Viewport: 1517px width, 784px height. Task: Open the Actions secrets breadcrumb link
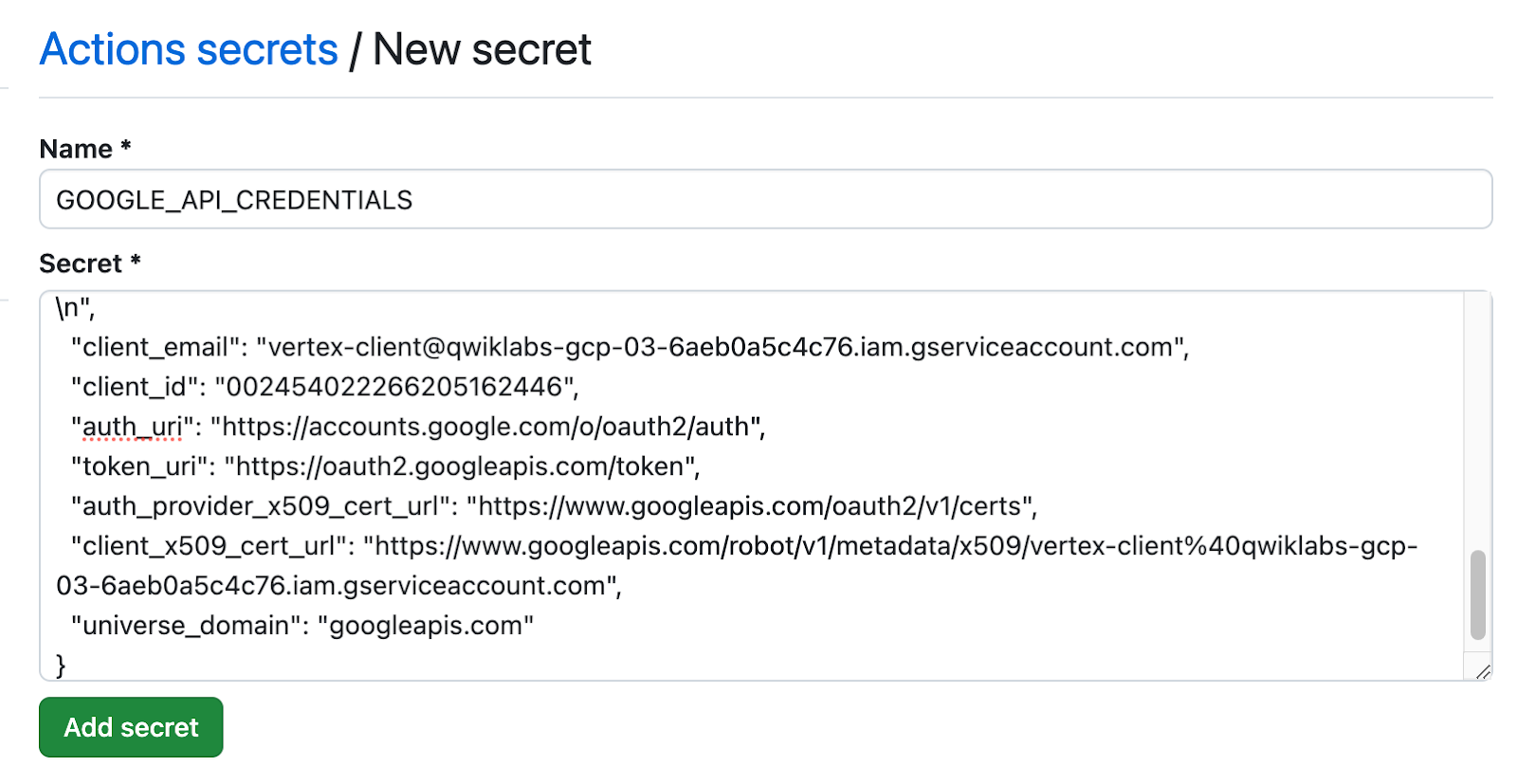pyautogui.click(x=189, y=49)
